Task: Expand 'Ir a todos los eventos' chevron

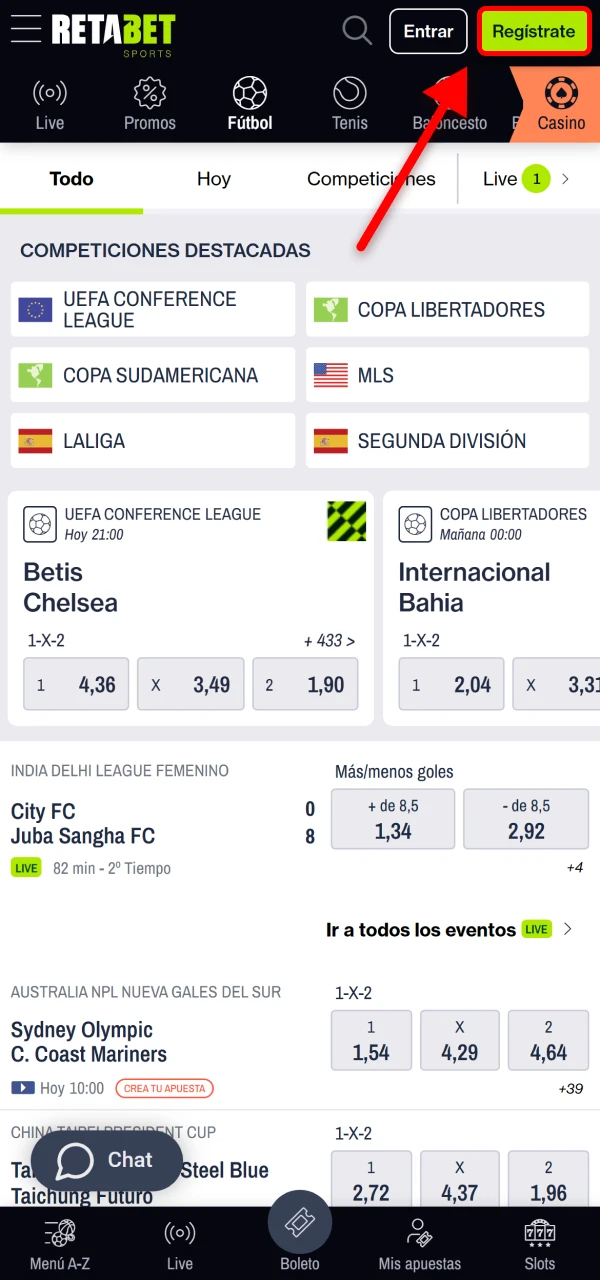Action: tap(568, 929)
